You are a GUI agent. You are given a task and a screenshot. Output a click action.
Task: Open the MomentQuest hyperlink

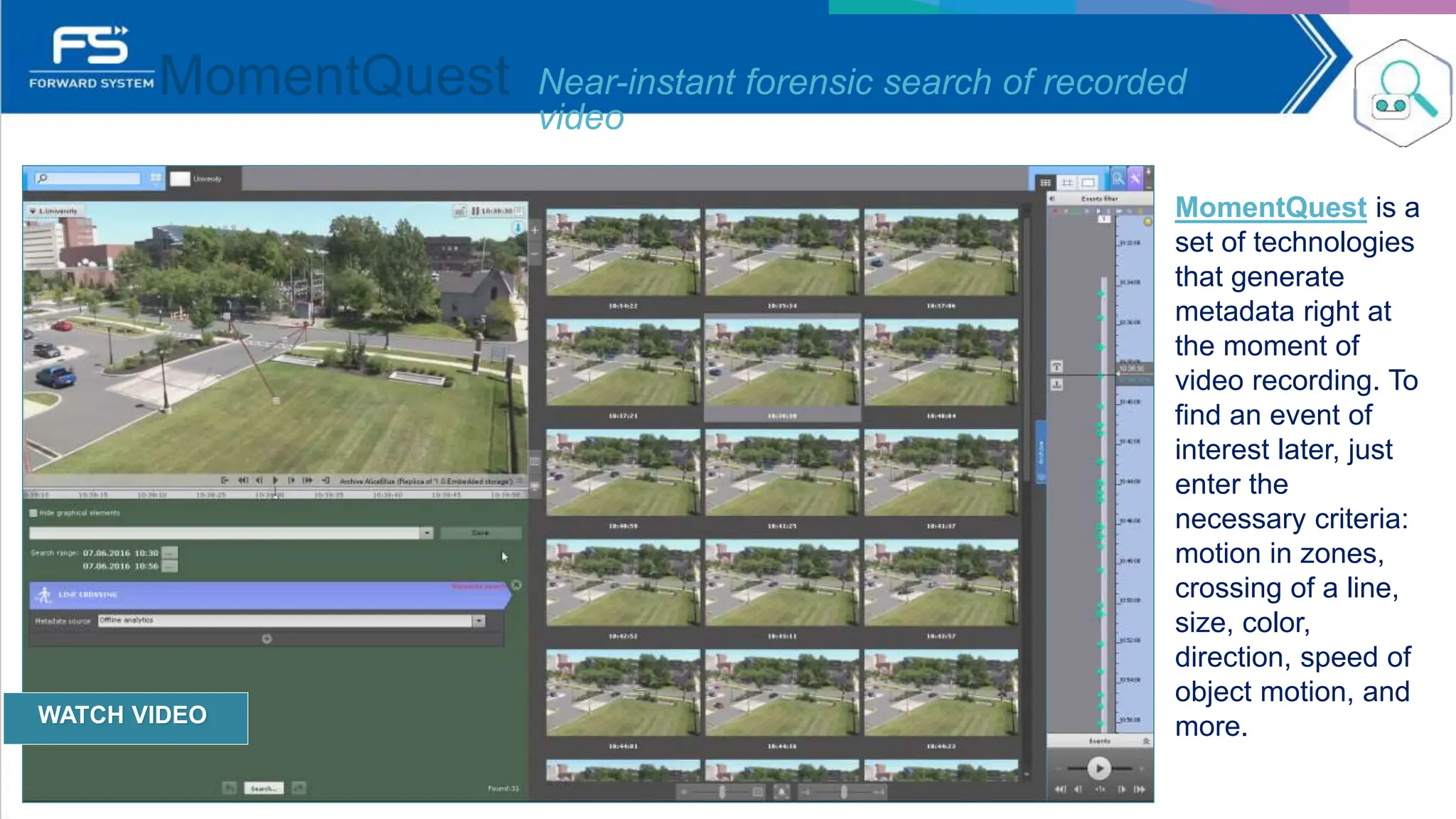pos(1270,208)
